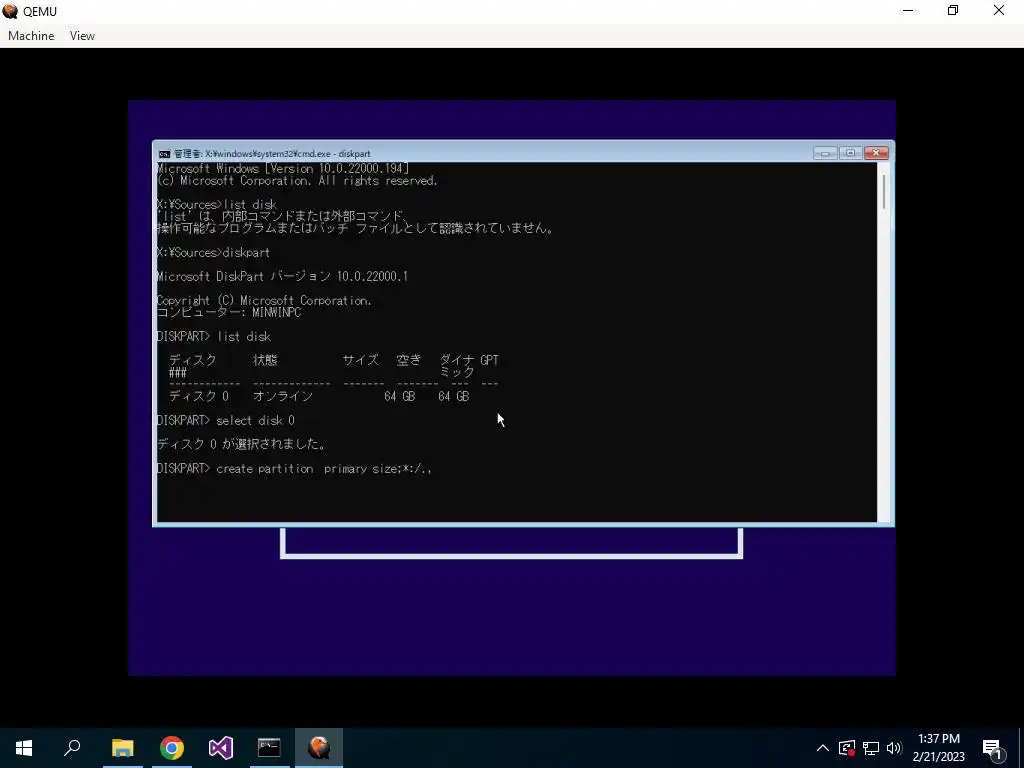Click the 'MINWINPC' computer name line
Screen dimensions: 1024x768
coord(229,312)
